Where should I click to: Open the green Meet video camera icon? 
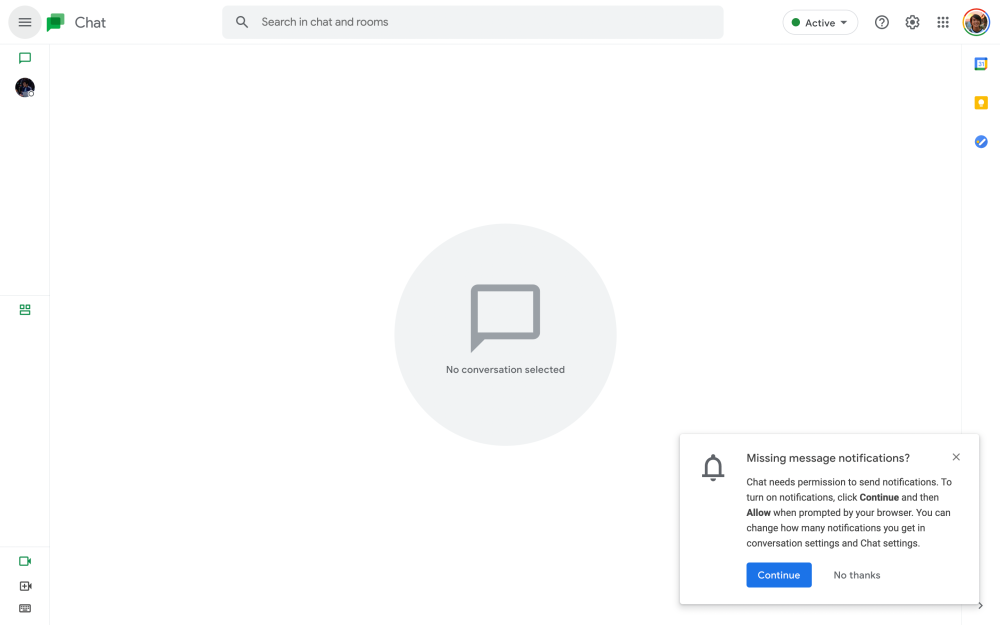(x=25, y=561)
